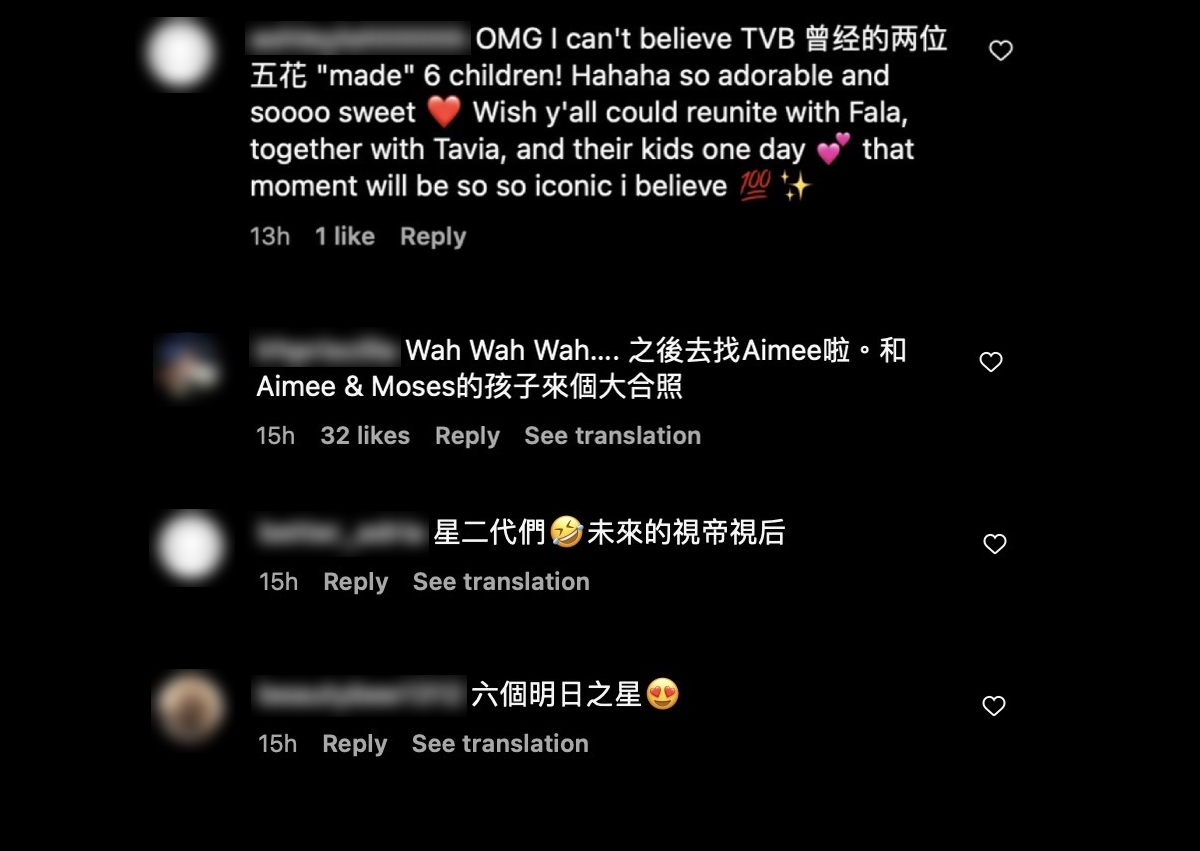Like the OMG TVB comment via its heart
The width and height of the screenshot is (1200, 851).
(1001, 50)
